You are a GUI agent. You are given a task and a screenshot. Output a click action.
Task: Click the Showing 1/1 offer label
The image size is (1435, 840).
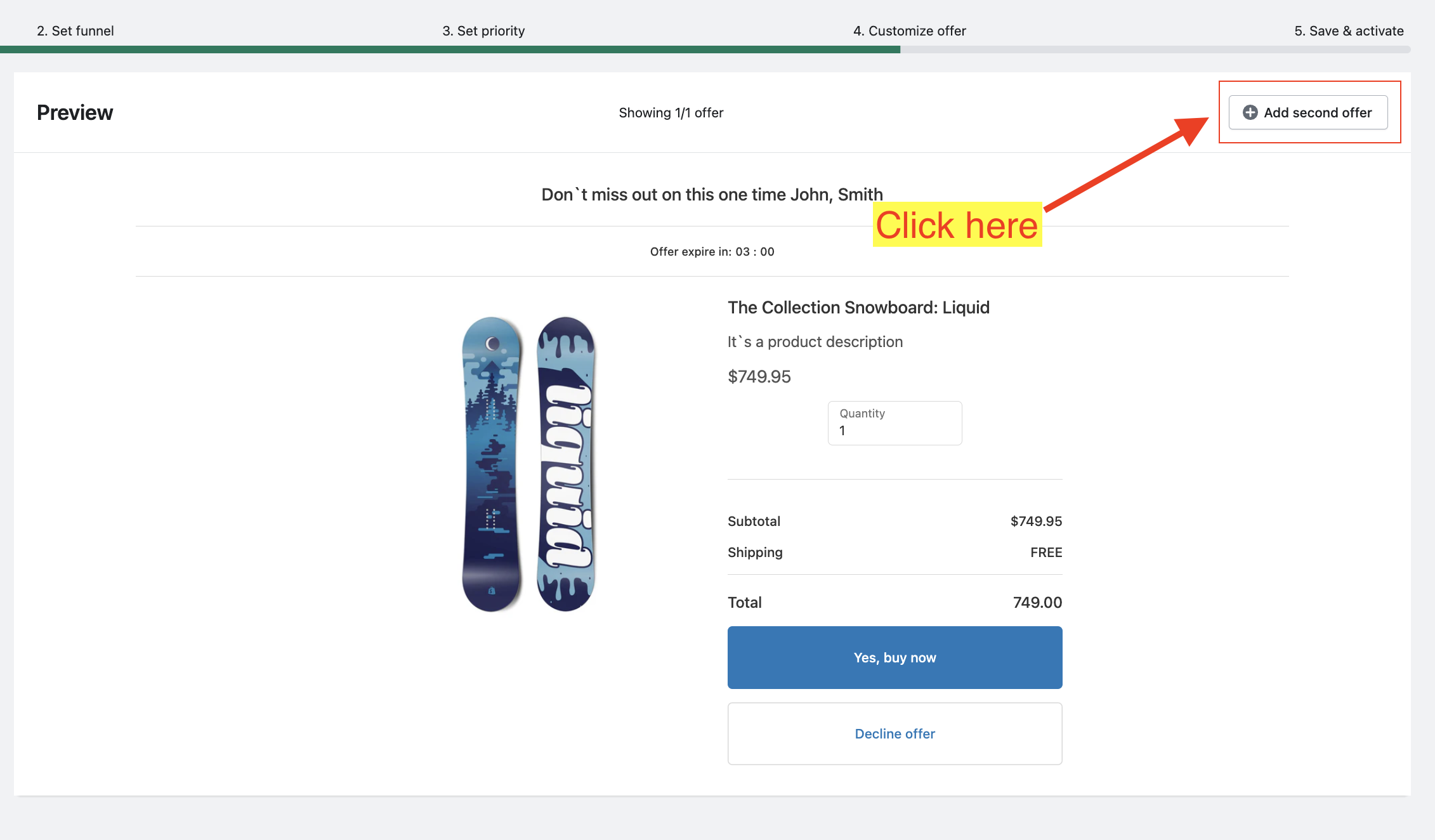(671, 113)
